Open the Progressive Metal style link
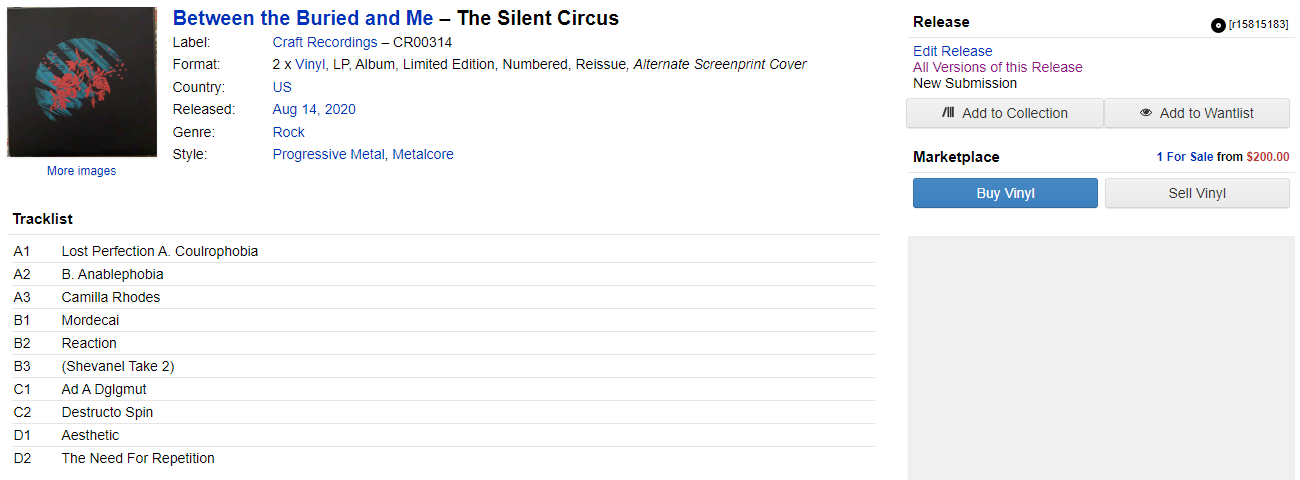This screenshot has width=1300, height=480. pyautogui.click(x=328, y=154)
